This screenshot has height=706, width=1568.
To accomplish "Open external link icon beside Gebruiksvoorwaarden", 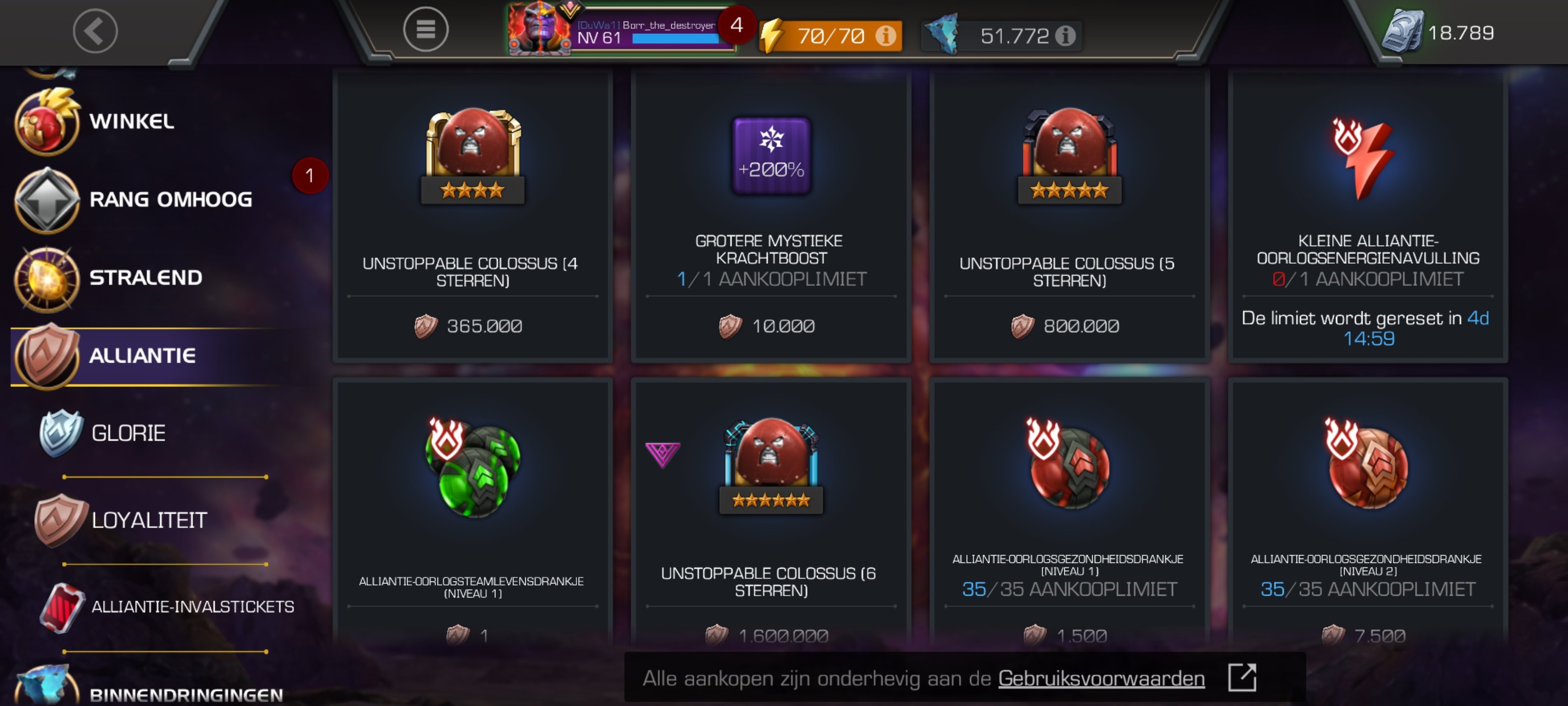I will tap(1242, 678).
